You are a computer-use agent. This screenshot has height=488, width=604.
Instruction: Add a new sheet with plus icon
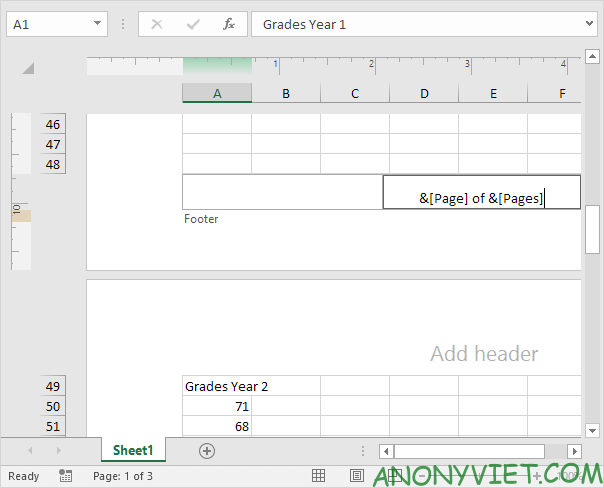click(207, 451)
